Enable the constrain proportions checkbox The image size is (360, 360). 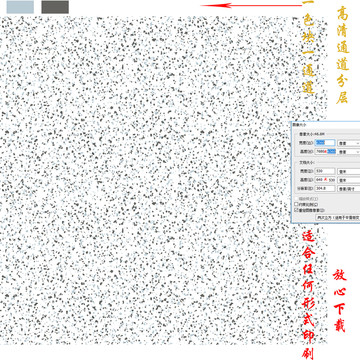pos(297,205)
